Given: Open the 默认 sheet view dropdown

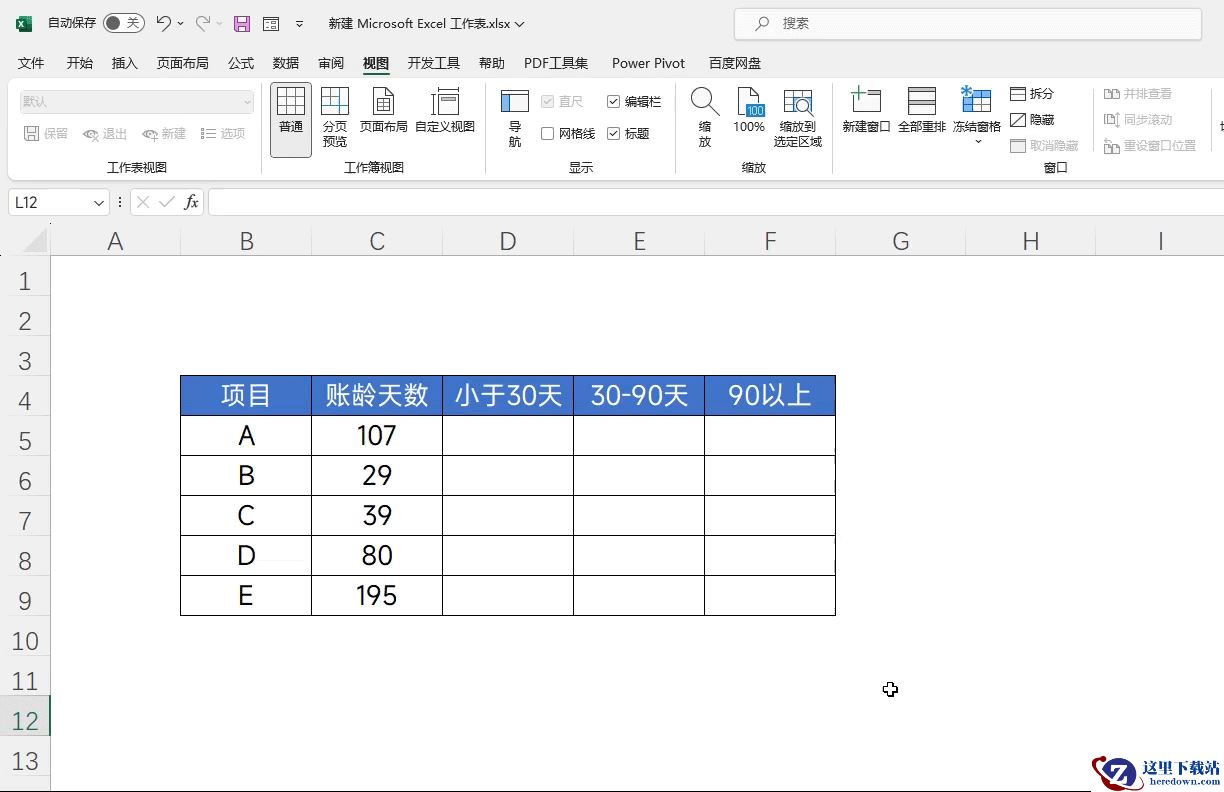Looking at the screenshot, I should (x=137, y=101).
